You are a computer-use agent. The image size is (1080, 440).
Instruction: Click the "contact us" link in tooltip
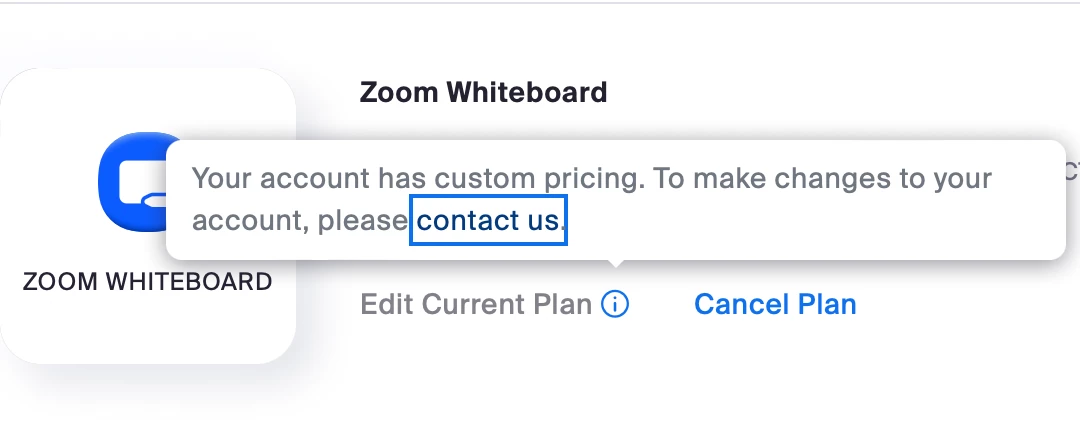(x=488, y=220)
